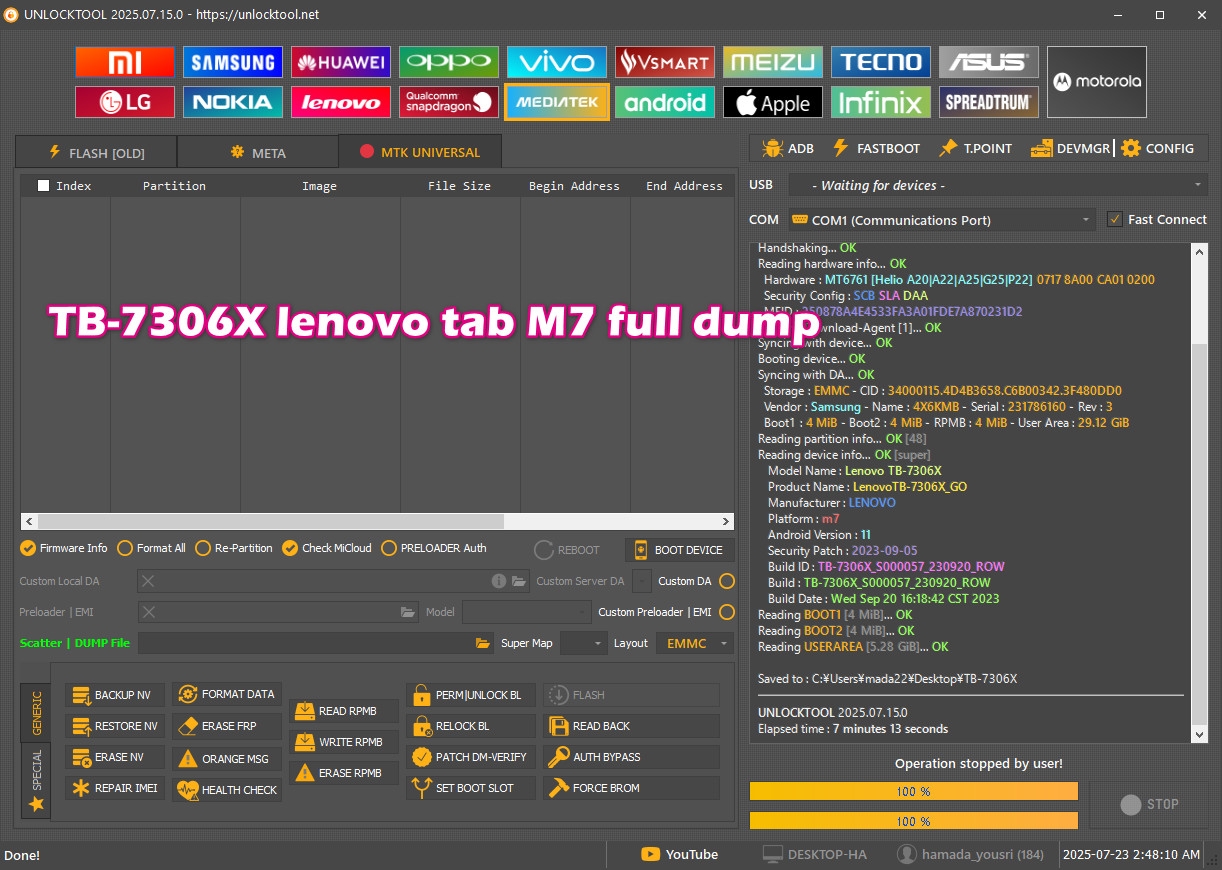Enable the PRELOADER Auth option
This screenshot has height=870, width=1222.
point(389,548)
